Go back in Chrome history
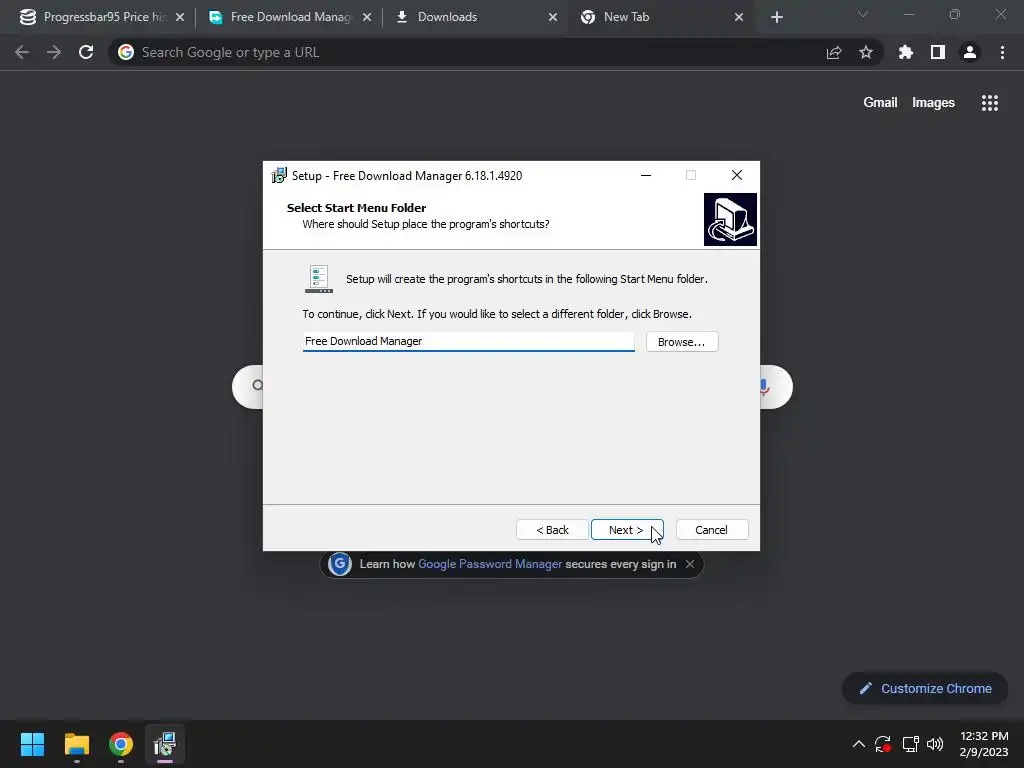 [22, 52]
